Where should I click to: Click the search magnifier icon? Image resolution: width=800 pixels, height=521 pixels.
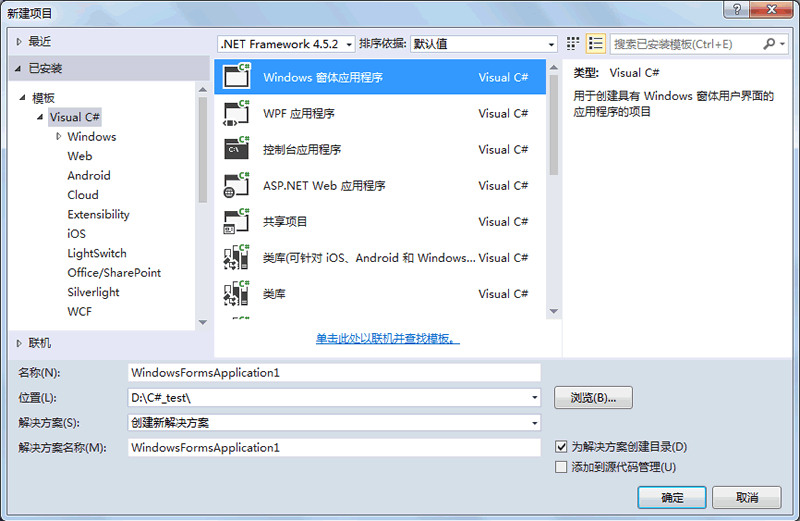(x=771, y=44)
